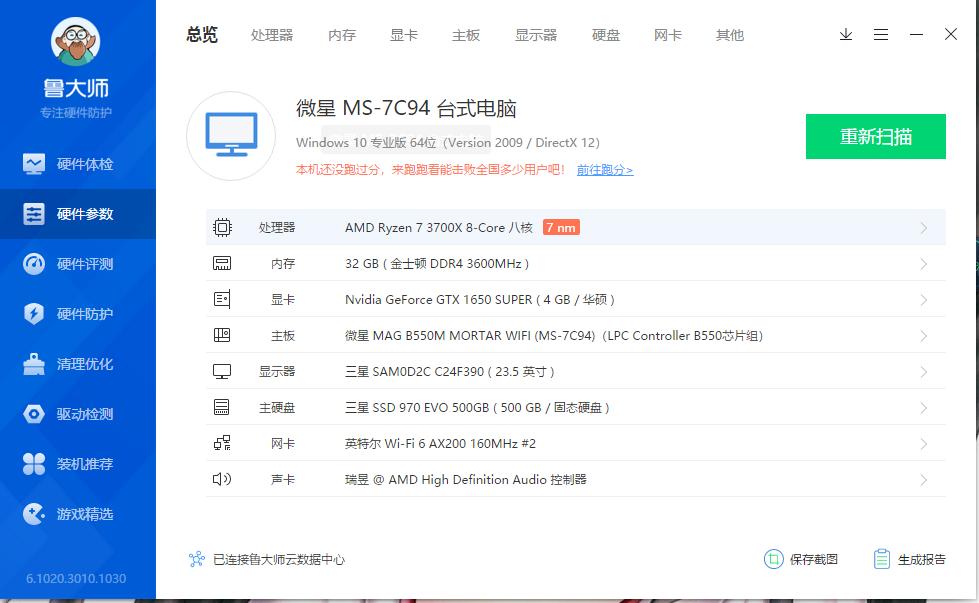Open 清理优化 broom icon

click(x=34, y=364)
